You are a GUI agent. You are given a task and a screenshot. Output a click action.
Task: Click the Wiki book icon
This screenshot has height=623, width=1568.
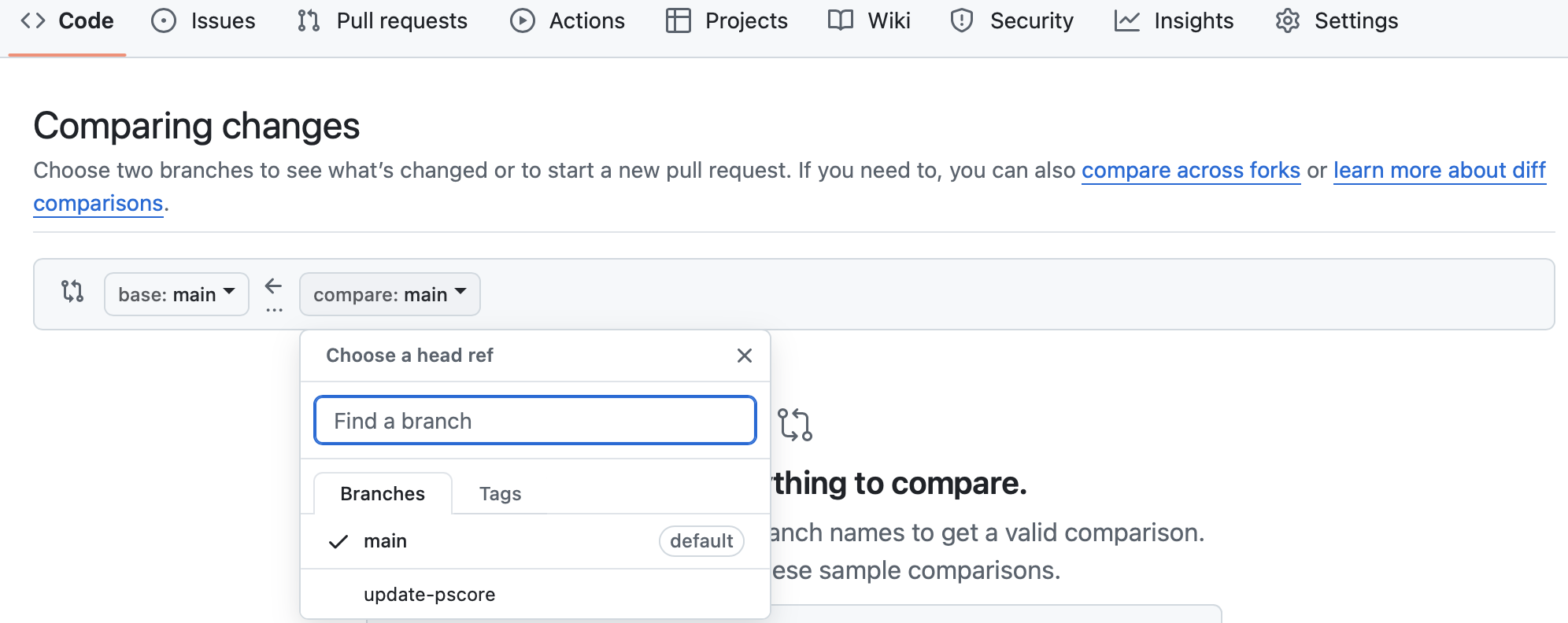841,20
